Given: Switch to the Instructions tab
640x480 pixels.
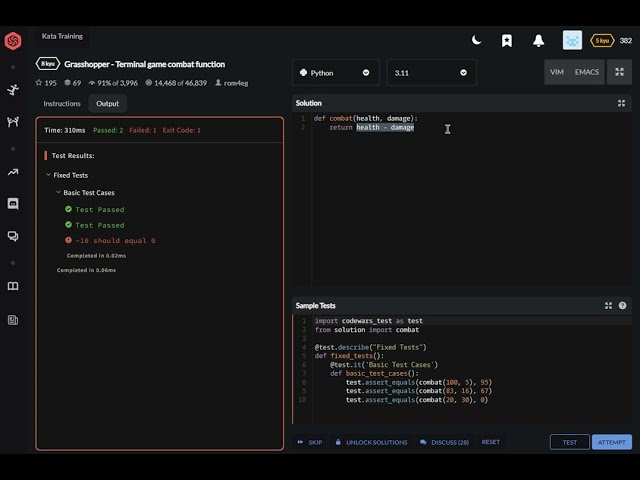Looking at the screenshot, I should [62, 104].
